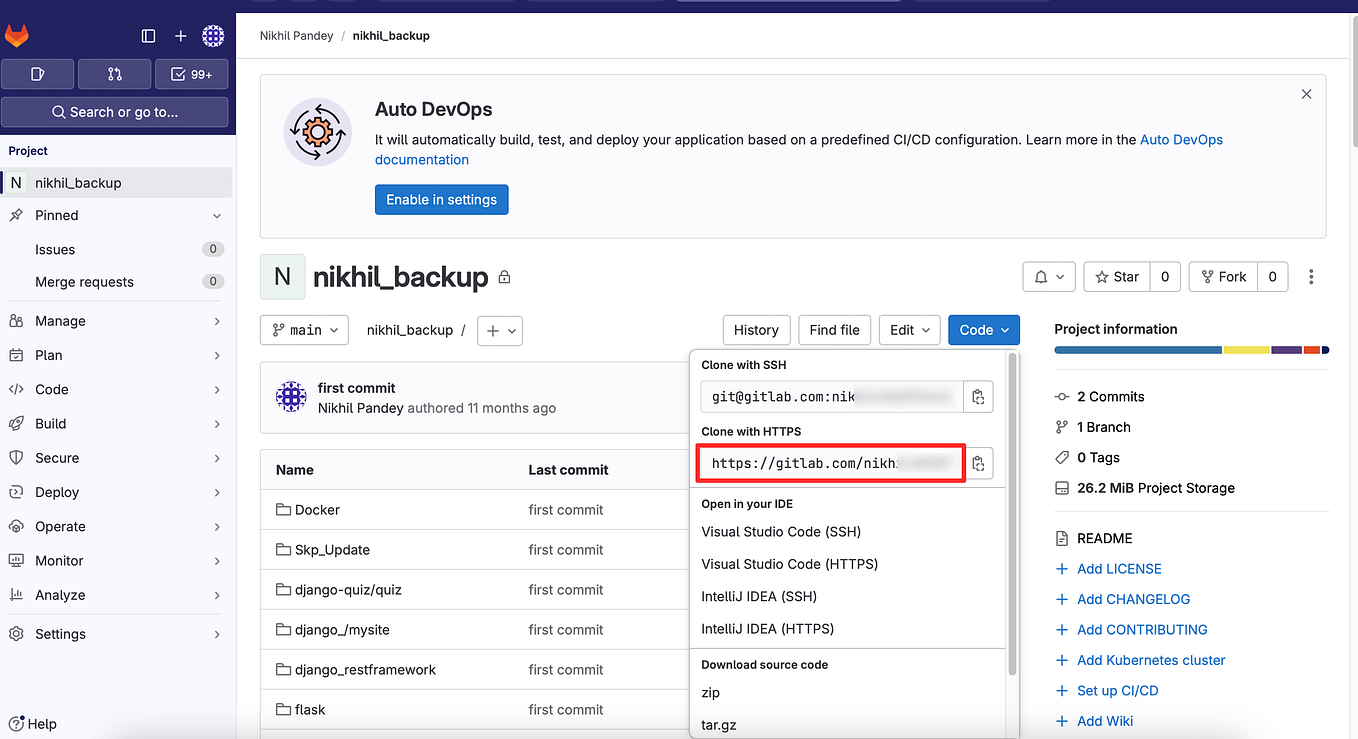Choose tar.gz from download source code options

click(x=718, y=724)
